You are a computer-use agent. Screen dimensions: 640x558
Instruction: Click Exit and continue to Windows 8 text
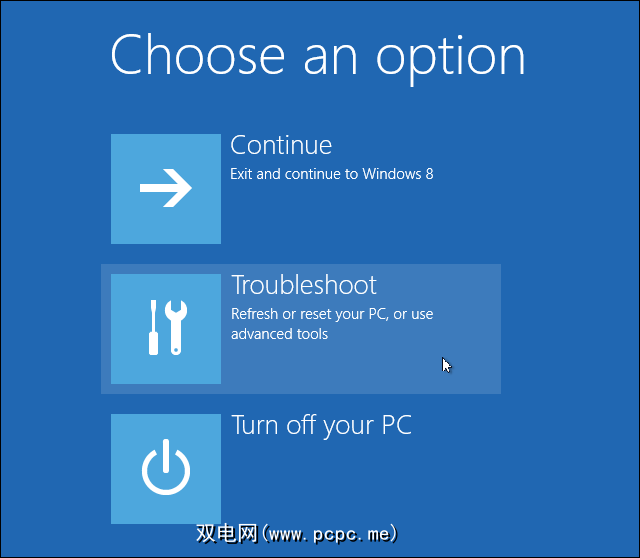[x=332, y=174]
